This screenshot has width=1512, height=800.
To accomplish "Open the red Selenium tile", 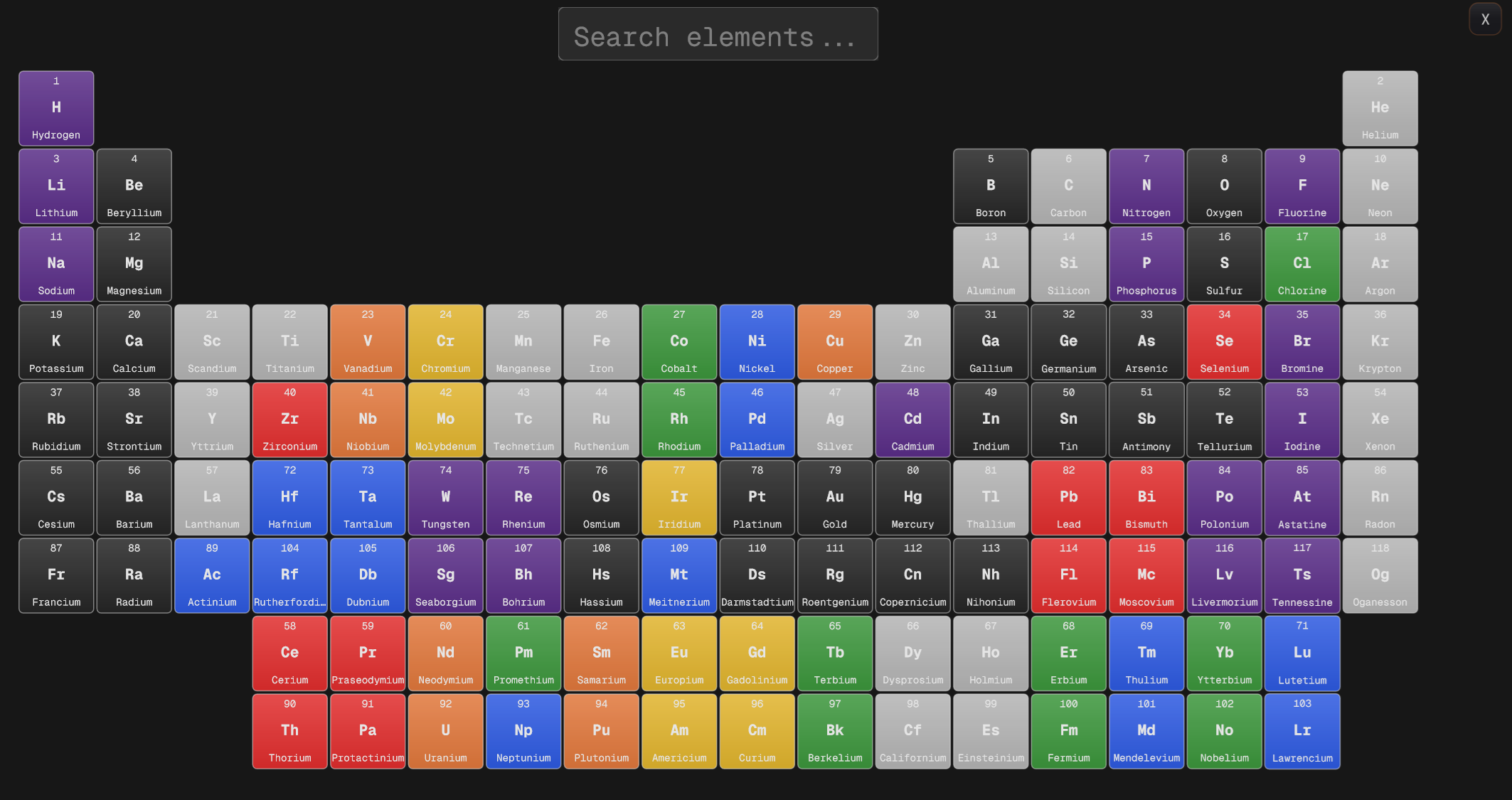I will 1224,342.
